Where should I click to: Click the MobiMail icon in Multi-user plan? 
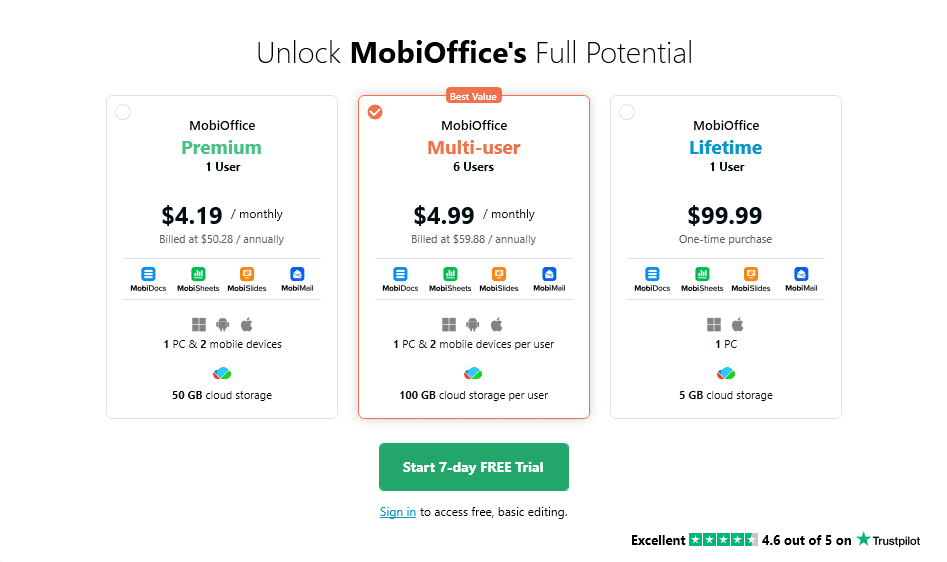click(x=549, y=274)
